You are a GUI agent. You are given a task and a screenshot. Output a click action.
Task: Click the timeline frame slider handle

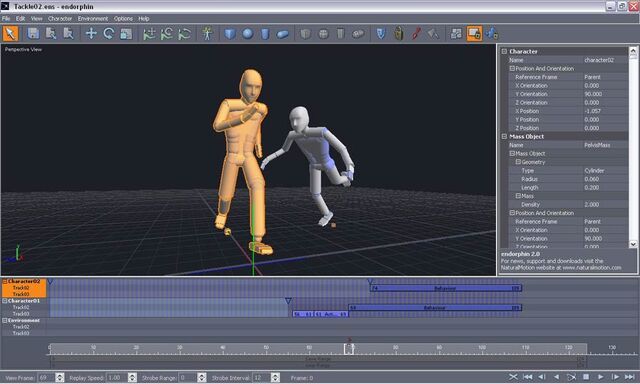tap(349, 348)
